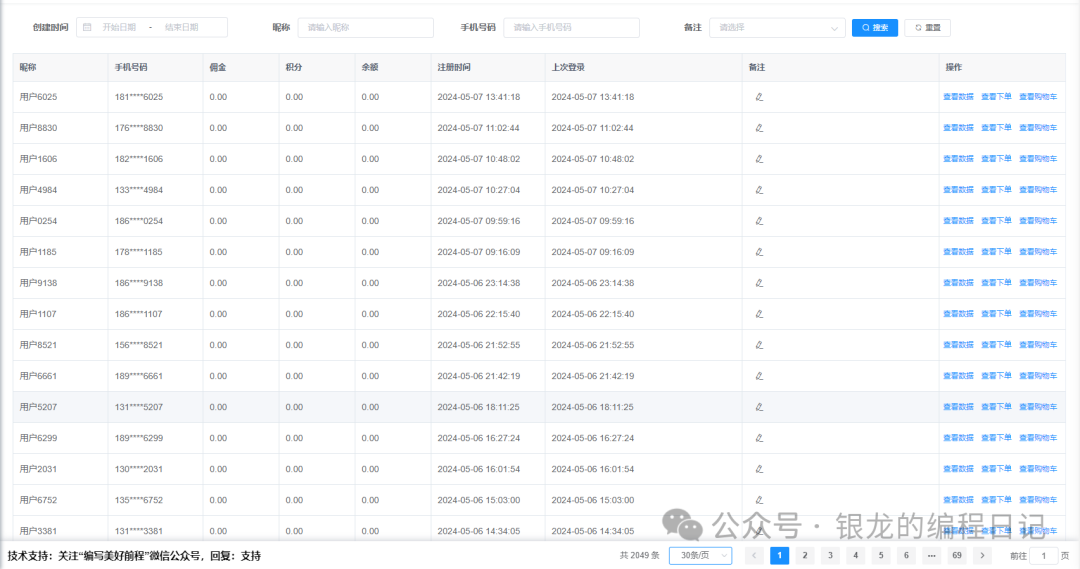1080x569 pixels.
Task: Open 查看下单 for 用户6025
Action: click(996, 97)
